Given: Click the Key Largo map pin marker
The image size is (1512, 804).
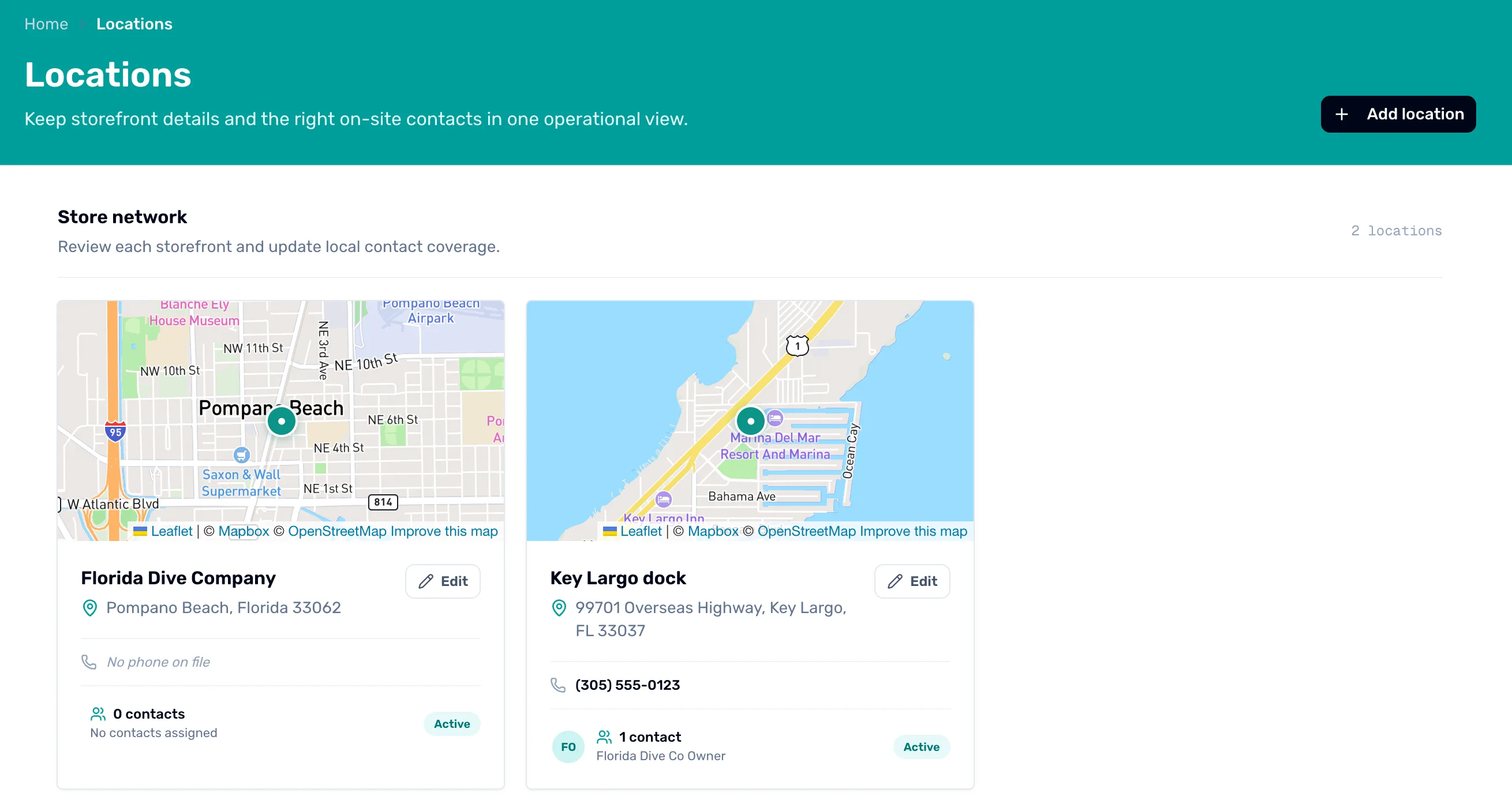Looking at the screenshot, I should [x=750, y=421].
